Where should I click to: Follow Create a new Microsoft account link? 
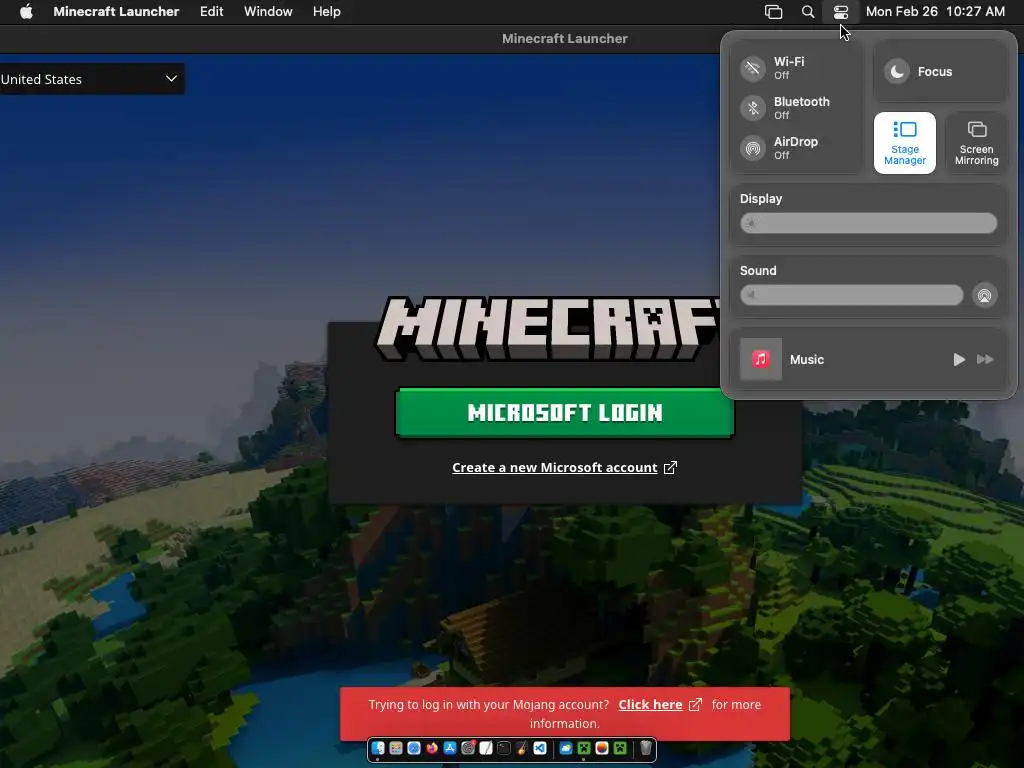(x=554, y=468)
